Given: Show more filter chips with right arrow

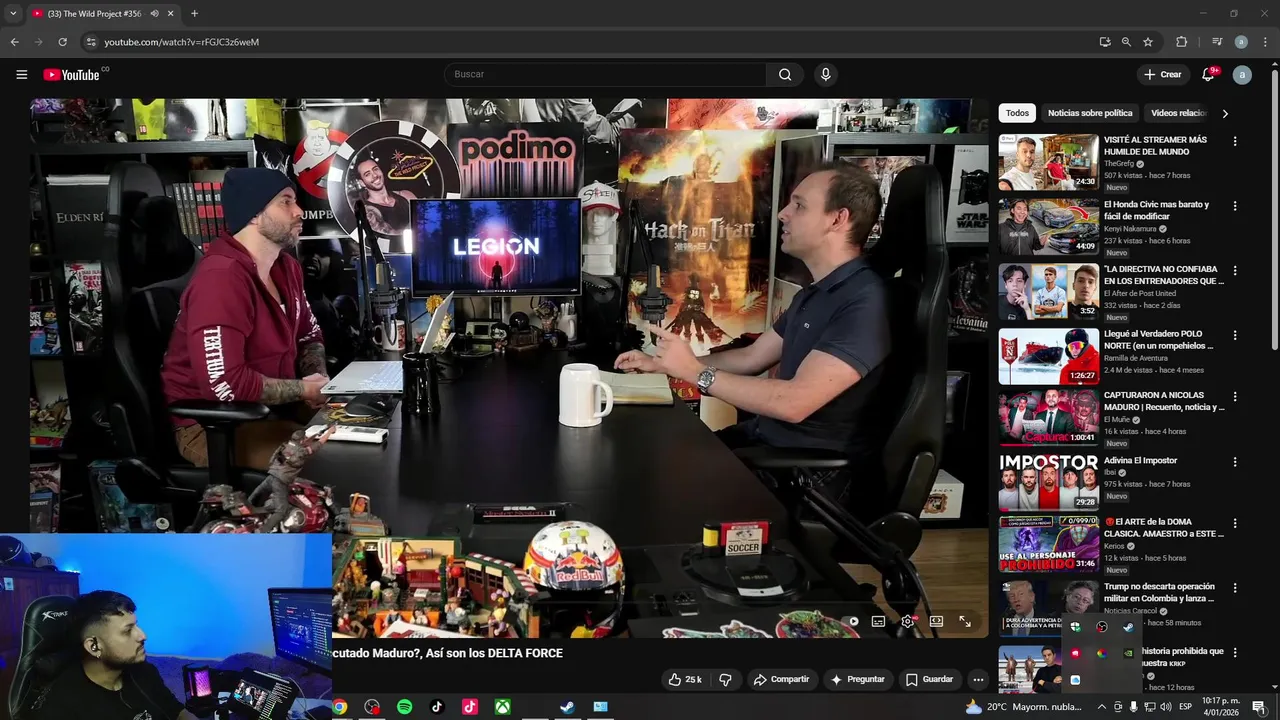Looking at the screenshot, I should [1225, 113].
